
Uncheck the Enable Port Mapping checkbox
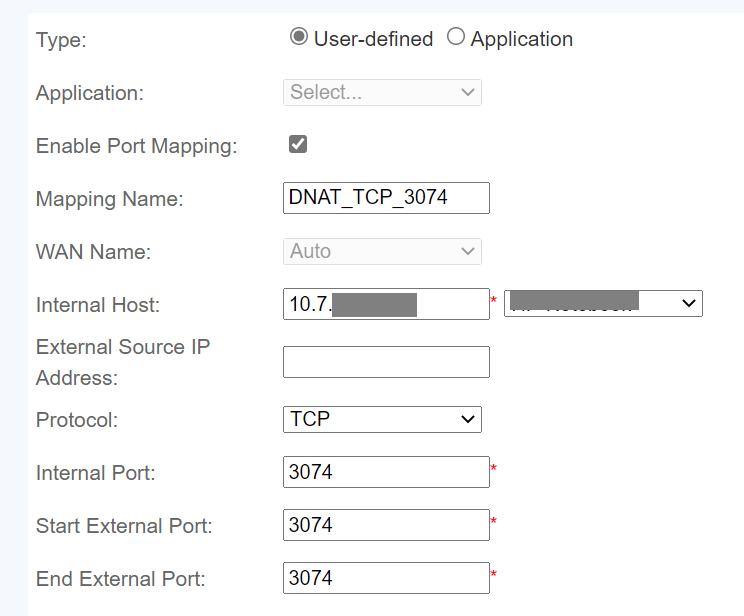[298, 144]
